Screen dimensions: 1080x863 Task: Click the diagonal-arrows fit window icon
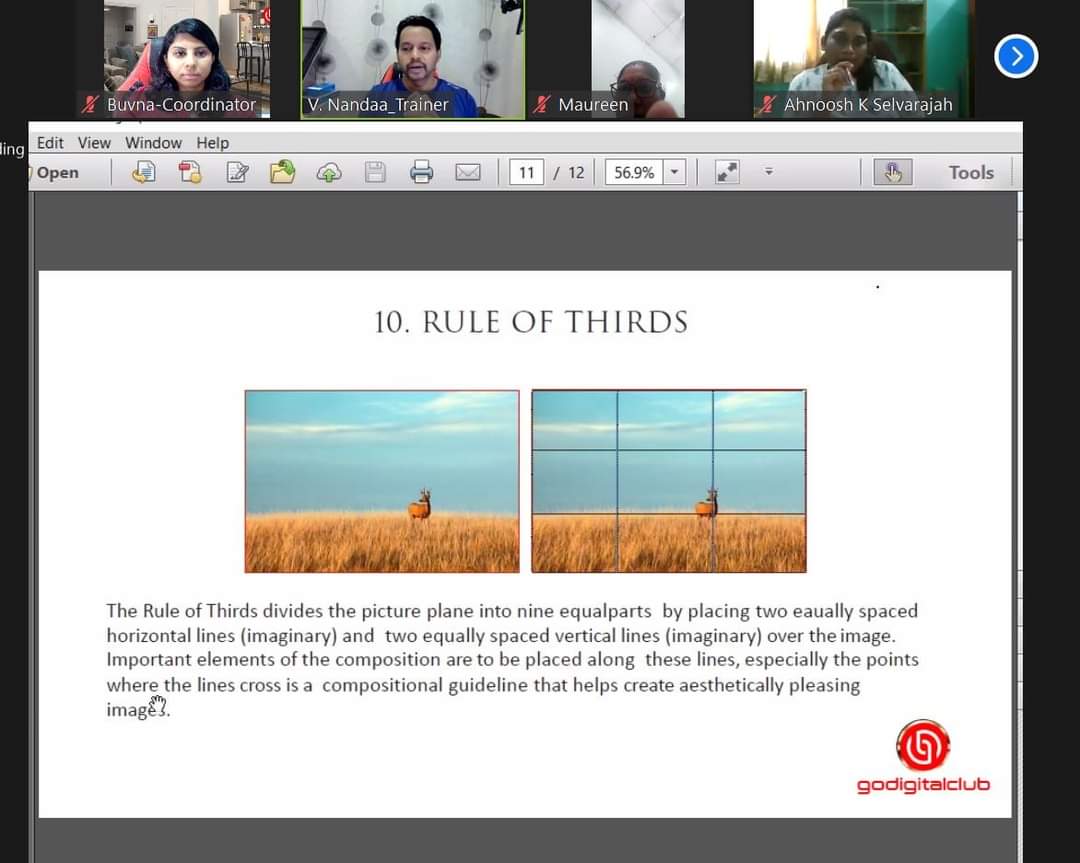point(727,172)
